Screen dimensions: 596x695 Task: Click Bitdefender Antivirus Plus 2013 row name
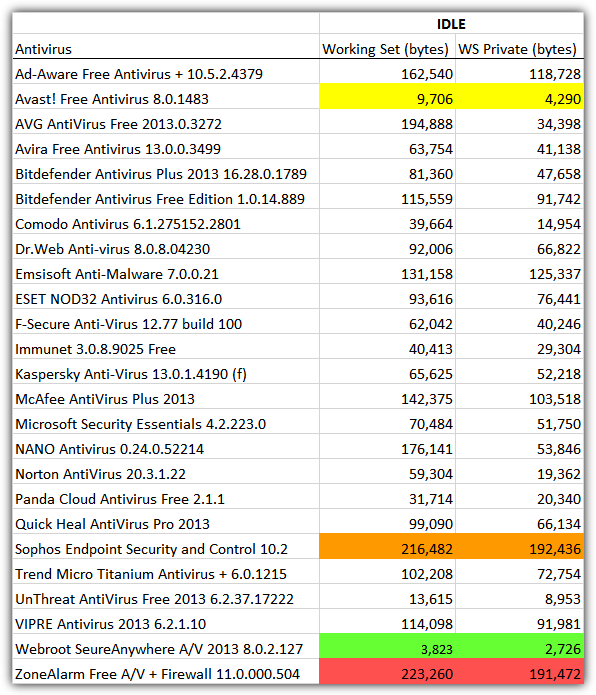coord(161,174)
